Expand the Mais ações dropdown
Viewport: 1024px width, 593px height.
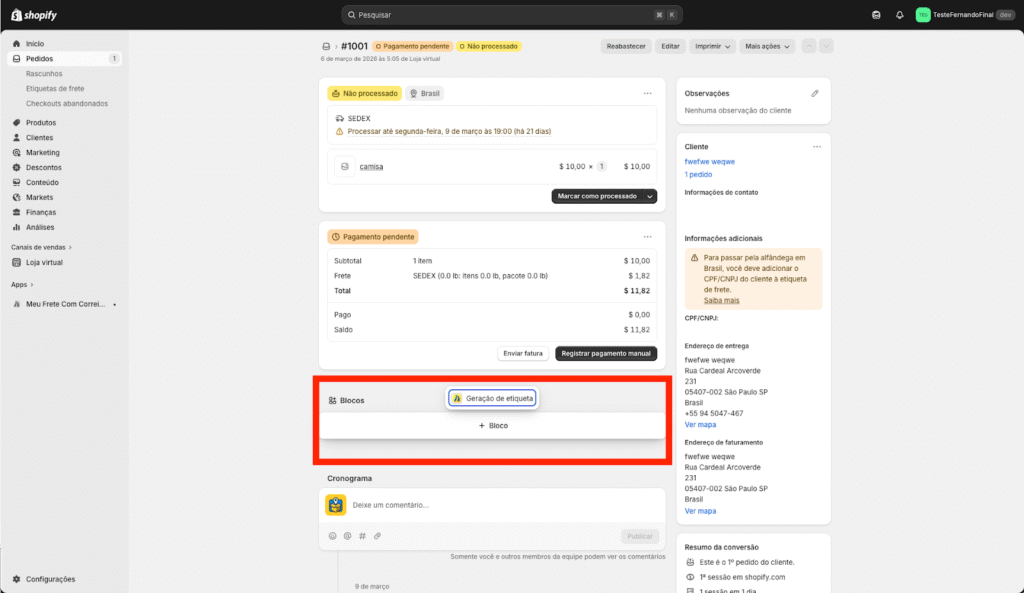click(x=768, y=46)
